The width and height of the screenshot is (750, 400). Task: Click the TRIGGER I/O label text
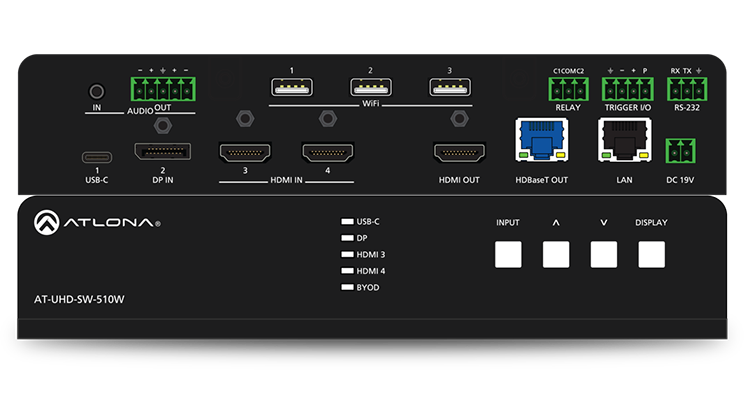pyautogui.click(x=628, y=108)
